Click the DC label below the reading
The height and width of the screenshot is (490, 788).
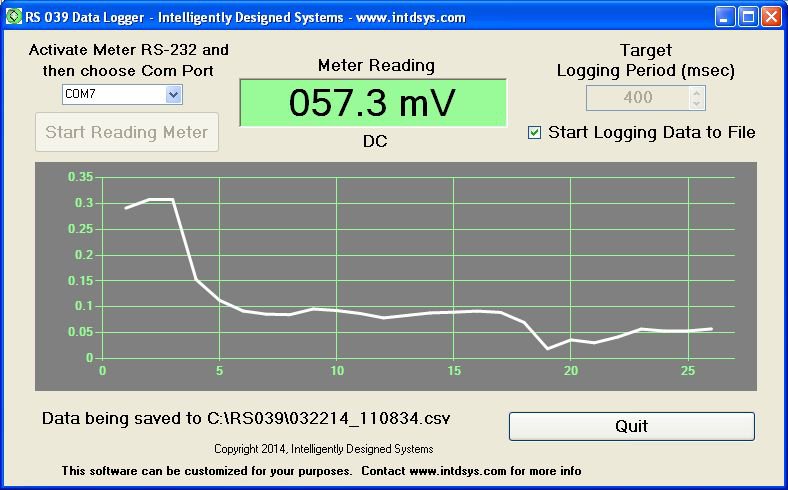click(x=375, y=141)
